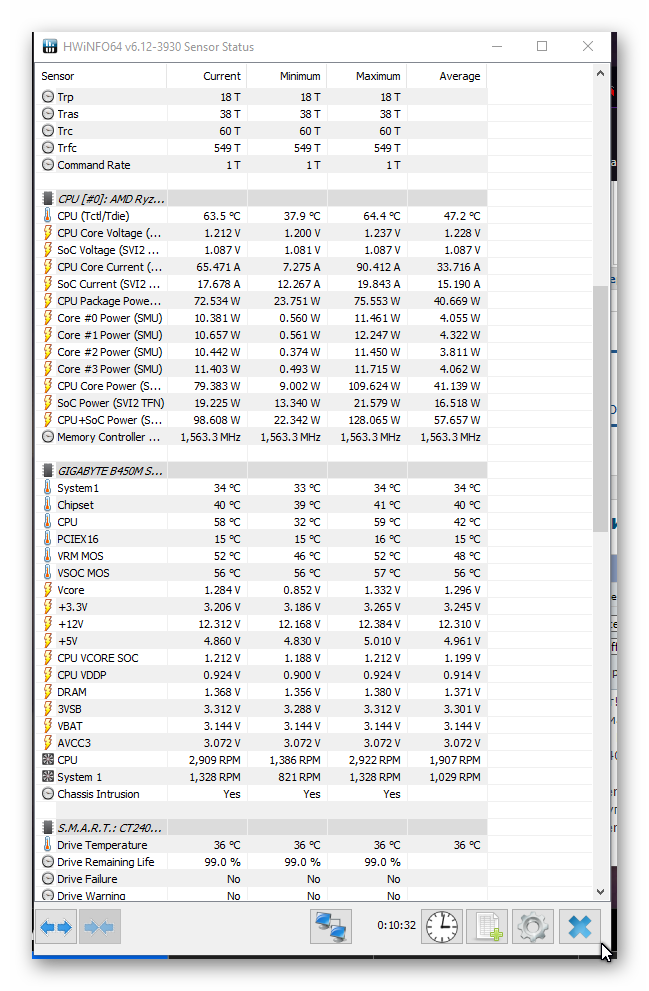
Task: Click thermometer icon beside Chipset row
Action: [47, 505]
